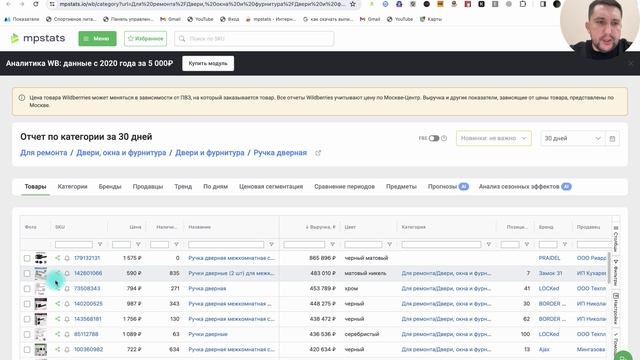Viewport: 640px width, 360px height.
Task: Open the FBS help question-mark icon
Action: pos(444,138)
